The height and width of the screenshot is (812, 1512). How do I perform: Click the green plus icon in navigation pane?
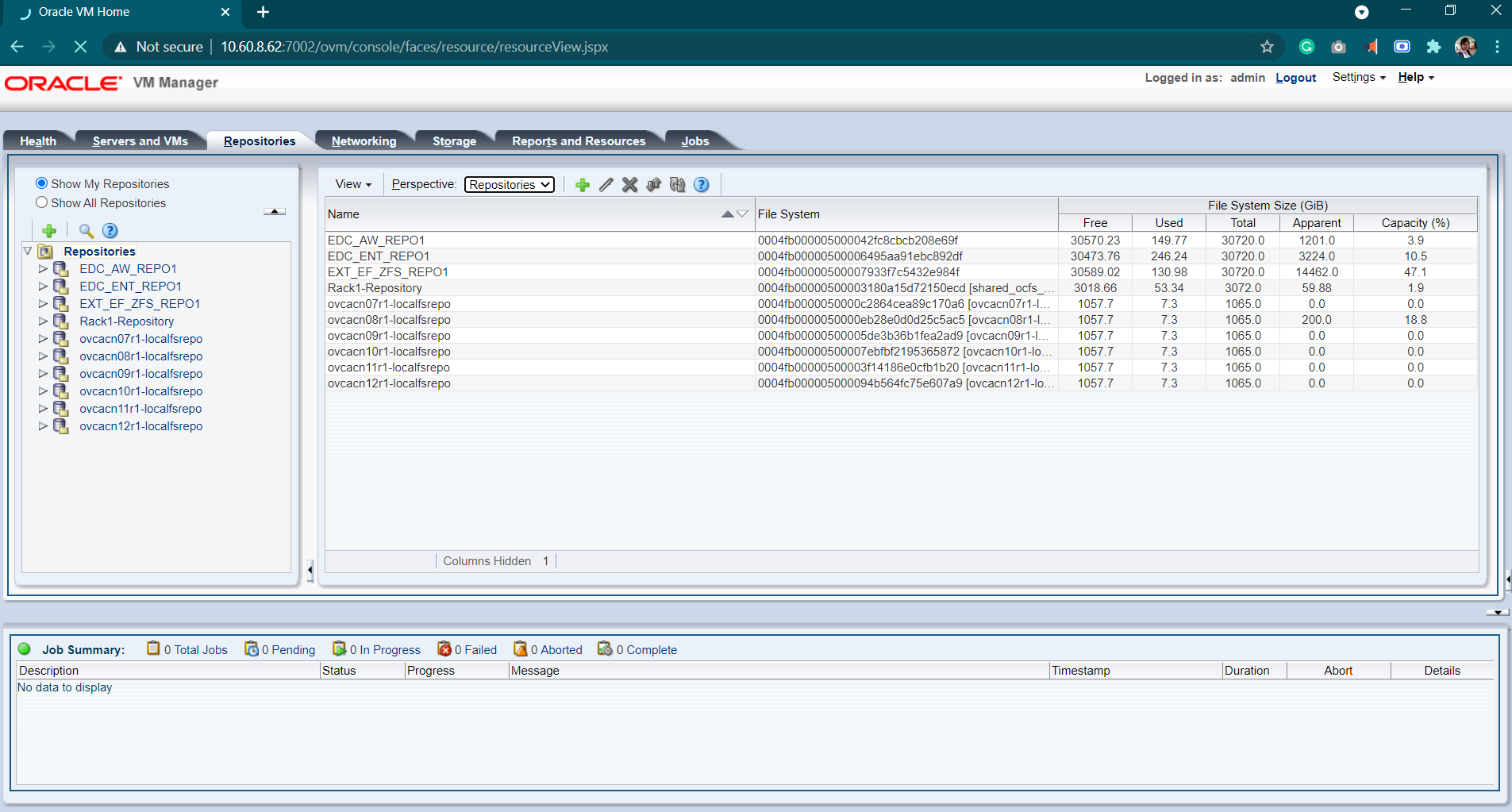[x=49, y=231]
